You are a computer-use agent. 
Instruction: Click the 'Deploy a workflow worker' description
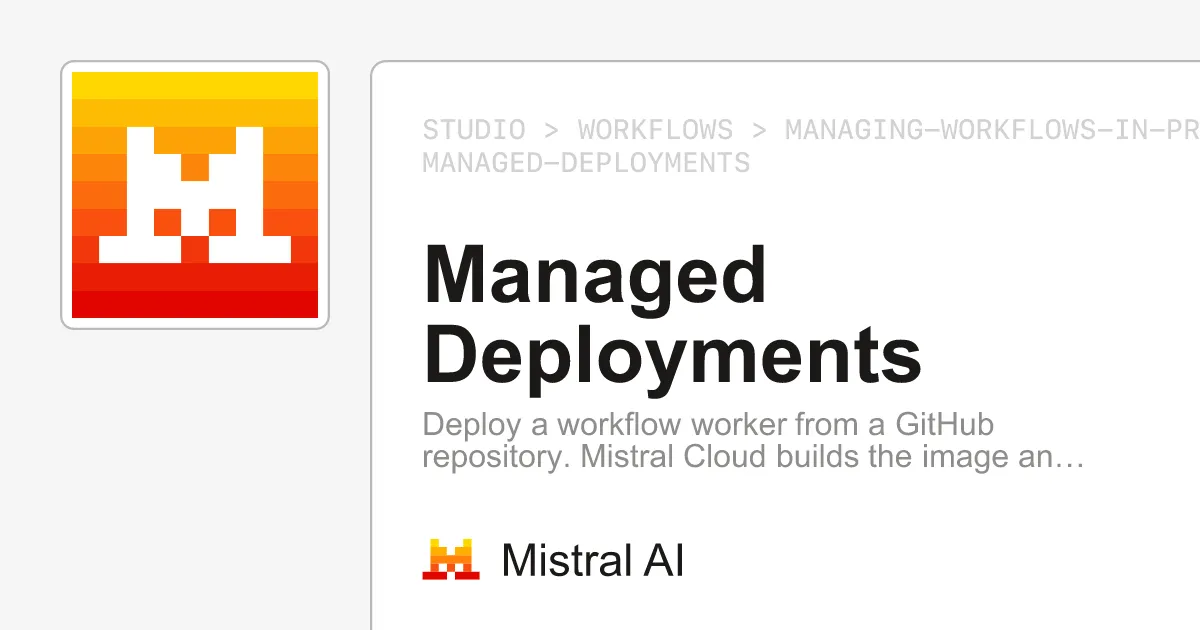coord(753,440)
